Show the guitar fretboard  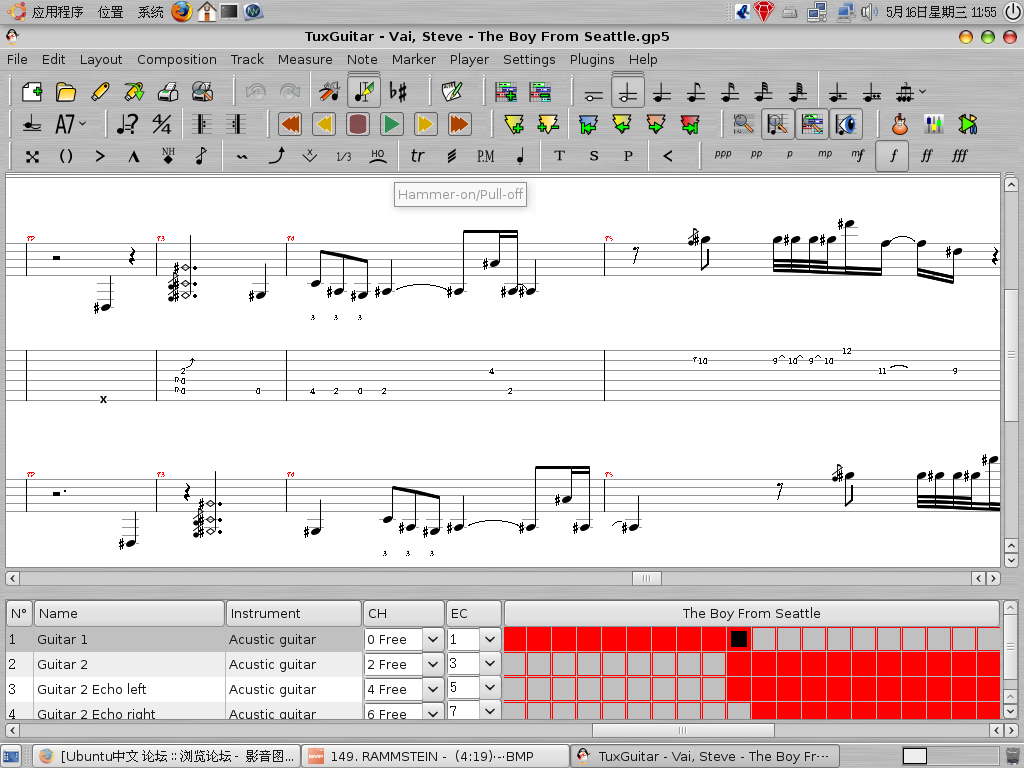click(x=900, y=124)
